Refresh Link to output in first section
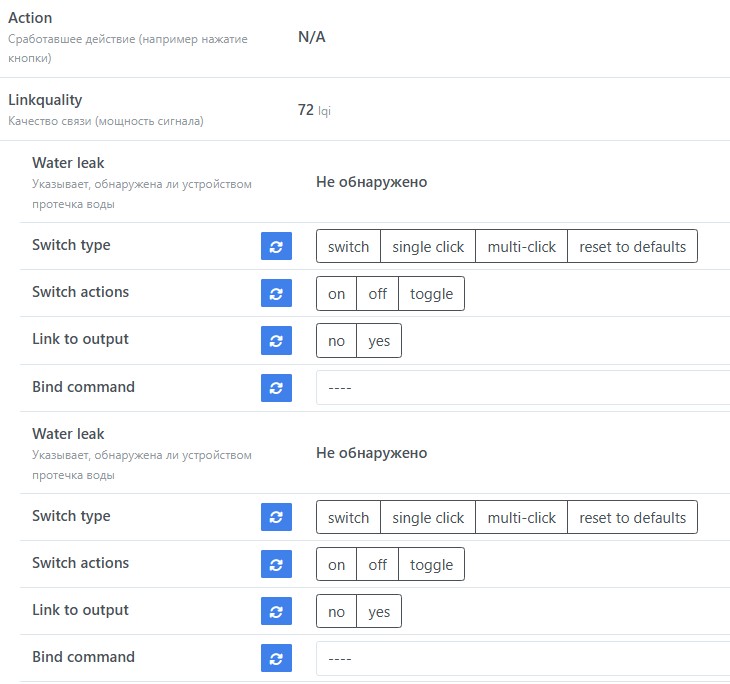Image resolution: width=730 pixels, height=684 pixels. pyautogui.click(x=276, y=340)
